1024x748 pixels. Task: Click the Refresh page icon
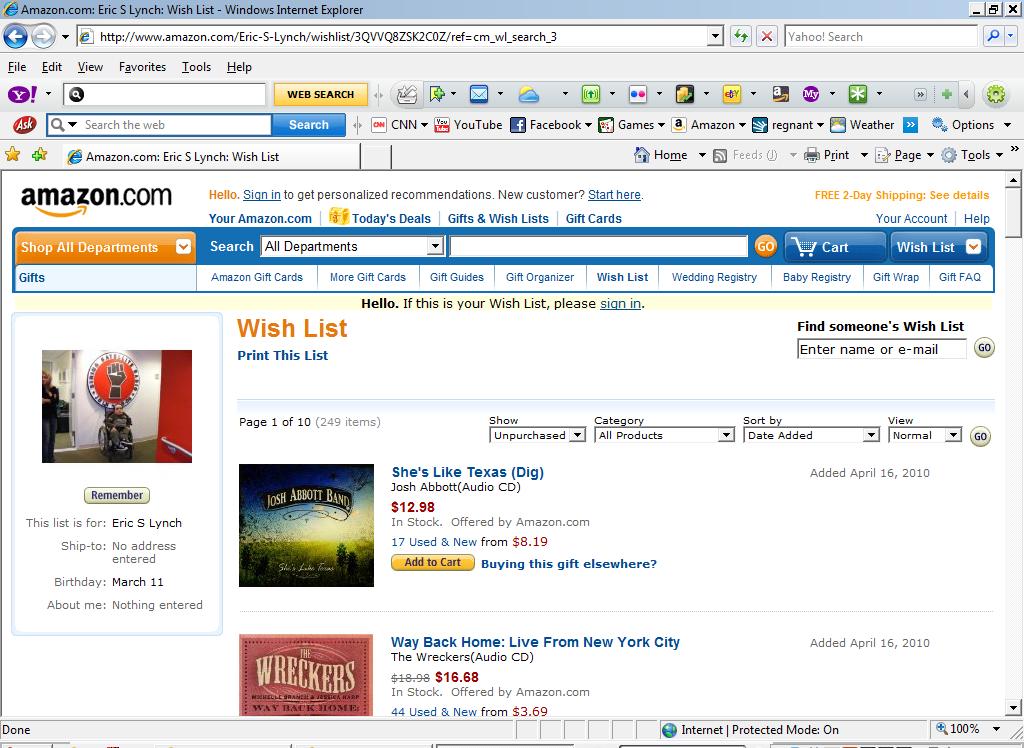741,37
